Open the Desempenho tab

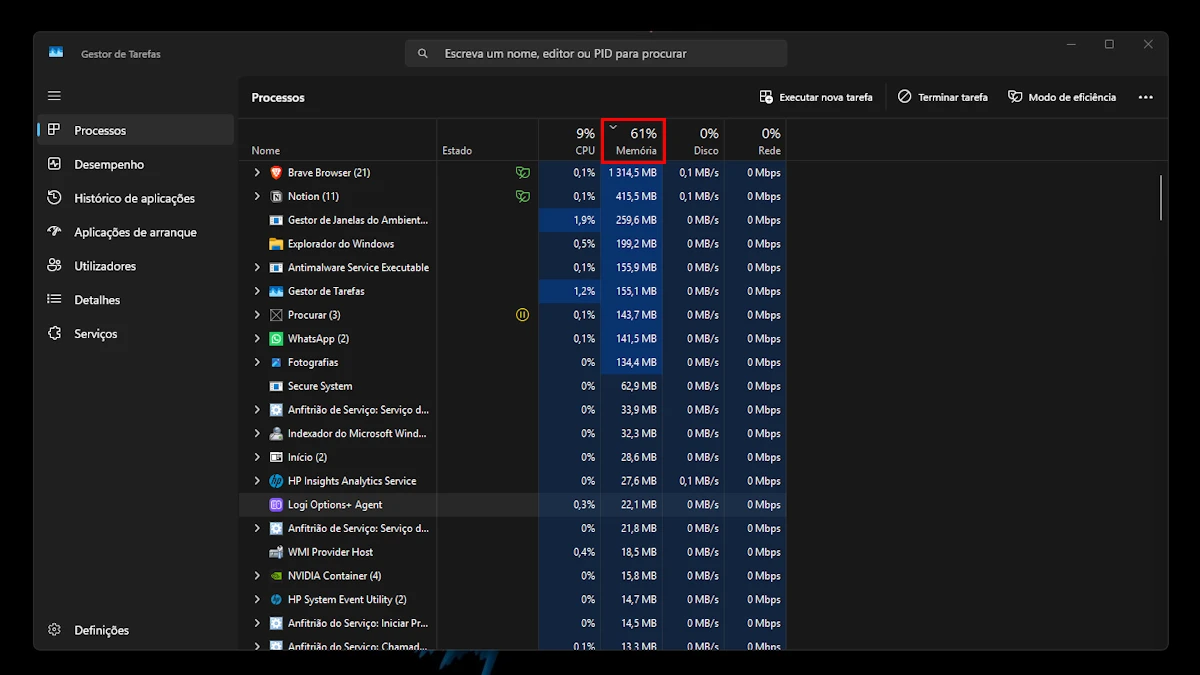click(109, 164)
